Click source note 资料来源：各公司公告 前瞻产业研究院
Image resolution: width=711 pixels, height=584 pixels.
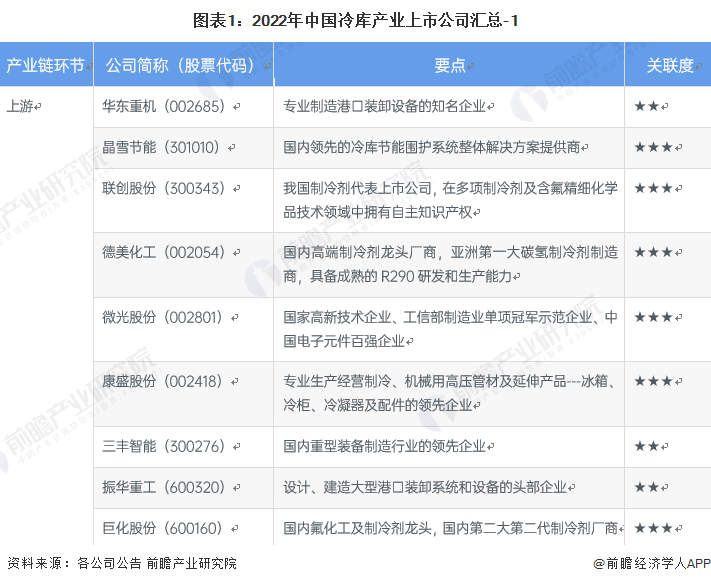point(122,564)
